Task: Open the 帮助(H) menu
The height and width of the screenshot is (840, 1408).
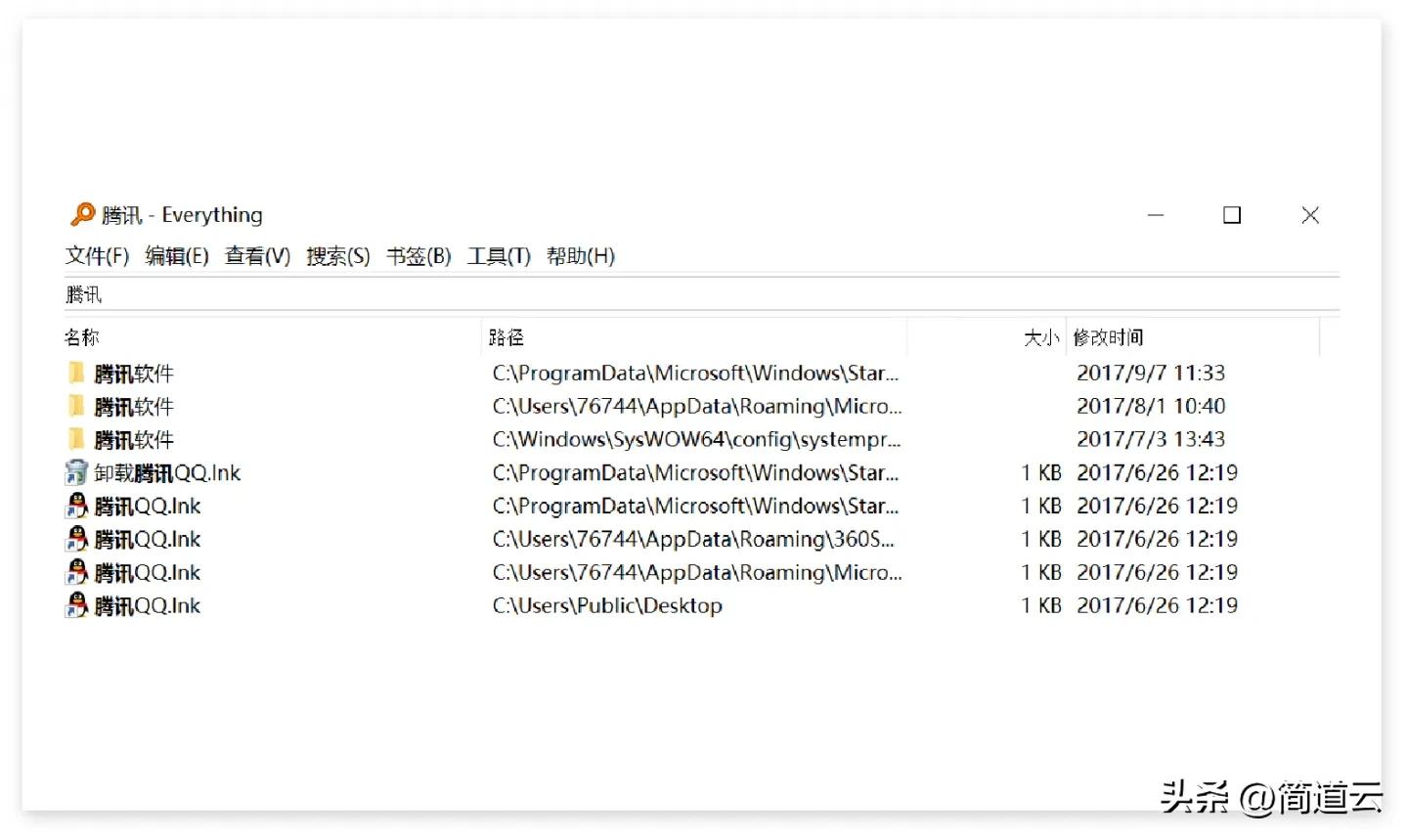Action: 581,256
